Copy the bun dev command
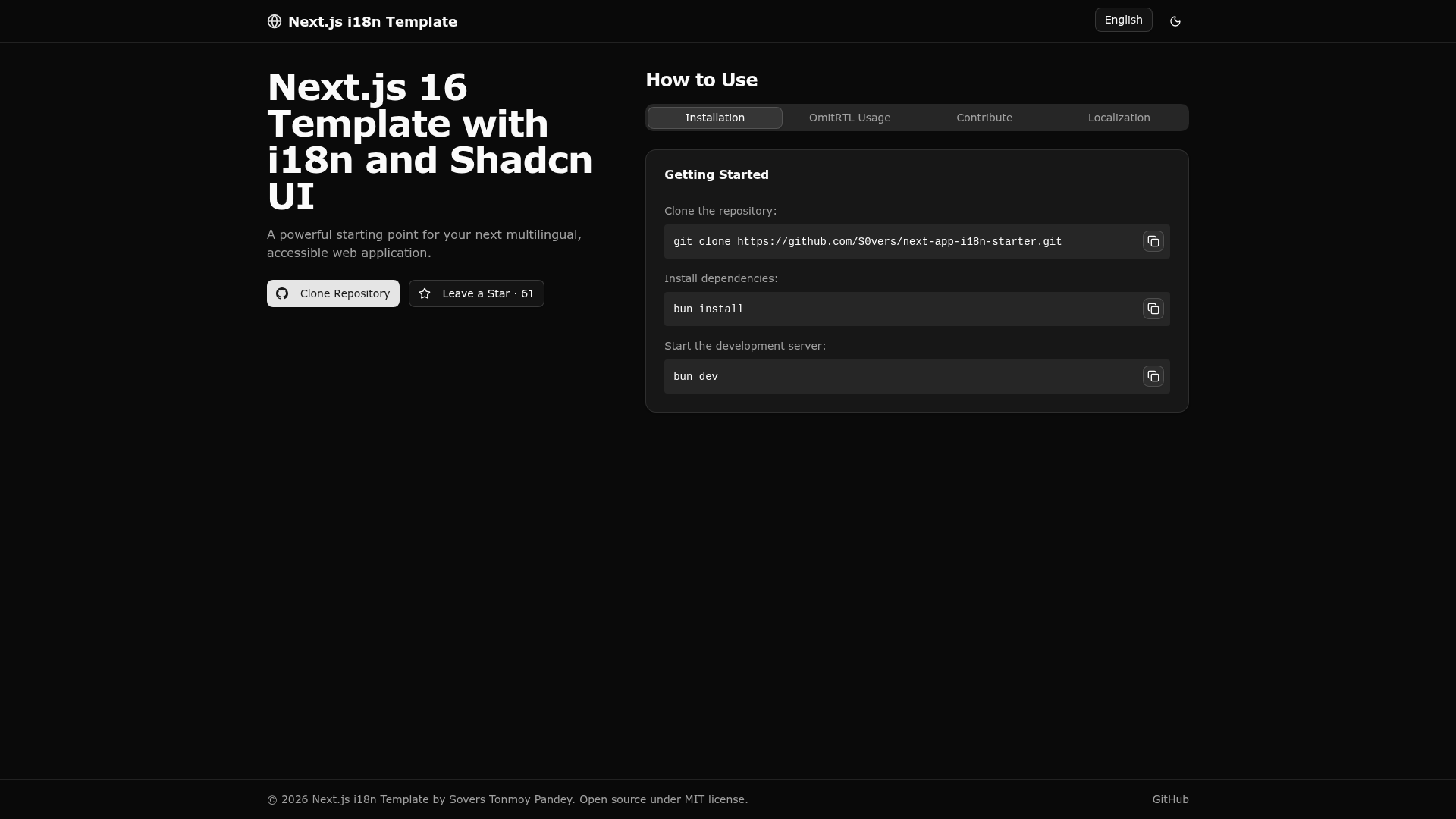This screenshot has width=1456, height=819. 1153,376
